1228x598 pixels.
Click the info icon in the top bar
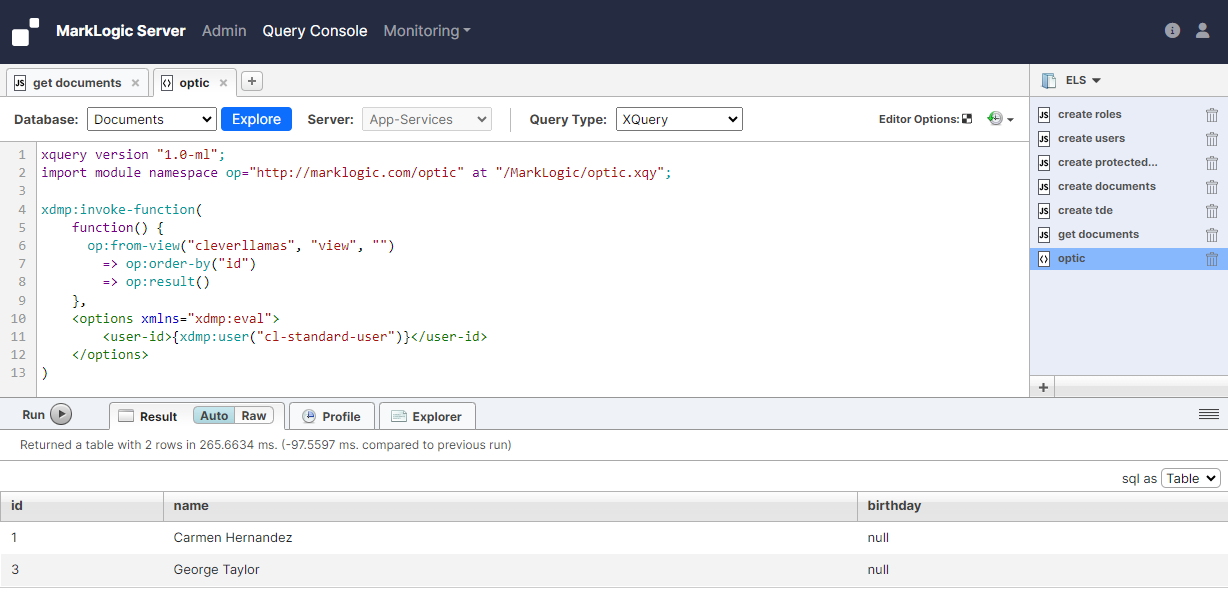tap(1172, 30)
